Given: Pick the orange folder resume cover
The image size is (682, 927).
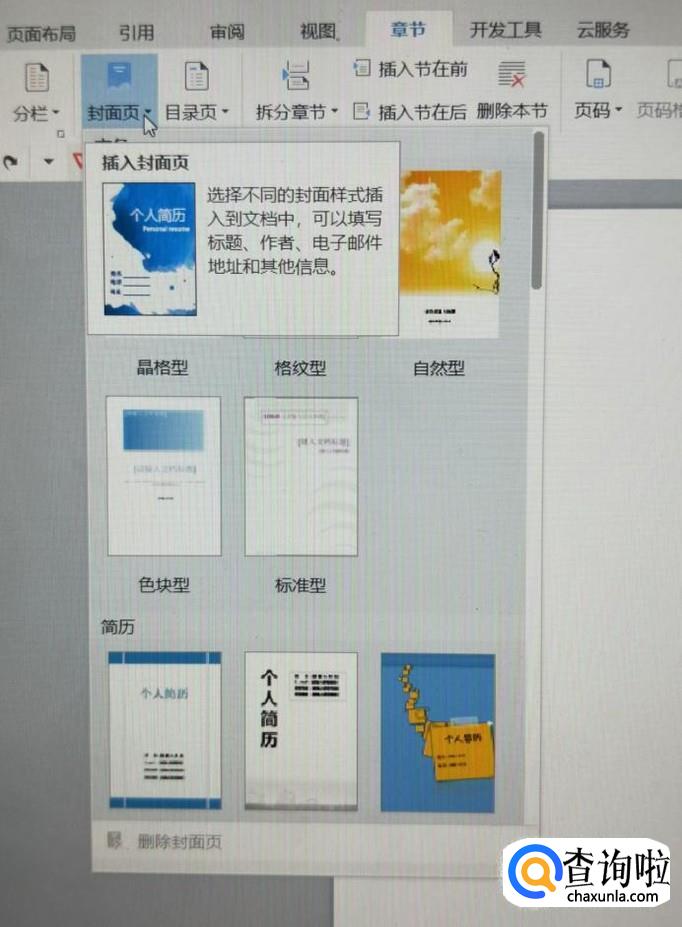Looking at the screenshot, I should coord(438,732).
